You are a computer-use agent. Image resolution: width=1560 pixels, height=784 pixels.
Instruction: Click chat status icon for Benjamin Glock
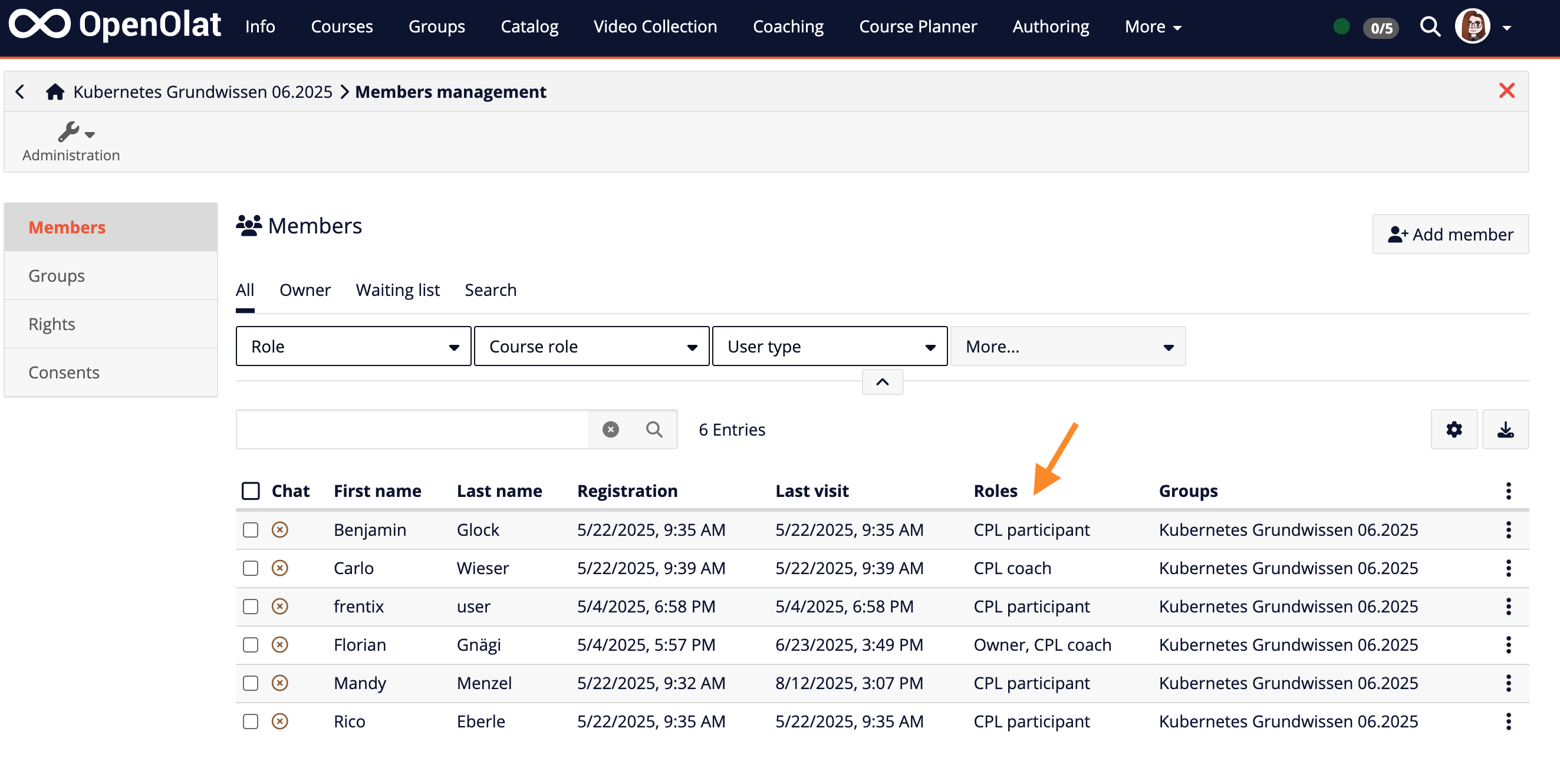[280, 530]
